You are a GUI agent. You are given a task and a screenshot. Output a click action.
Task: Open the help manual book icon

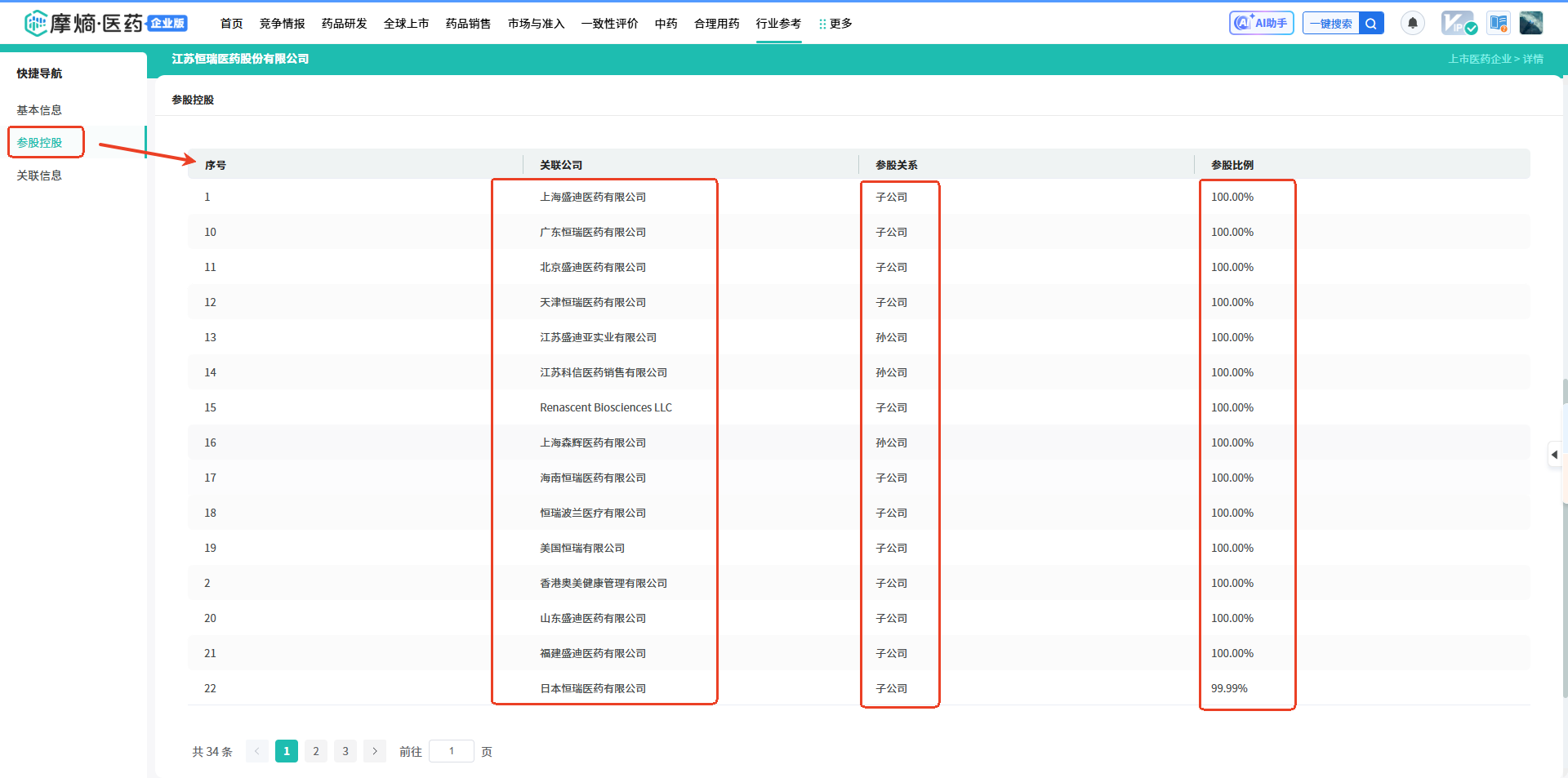click(x=1498, y=23)
